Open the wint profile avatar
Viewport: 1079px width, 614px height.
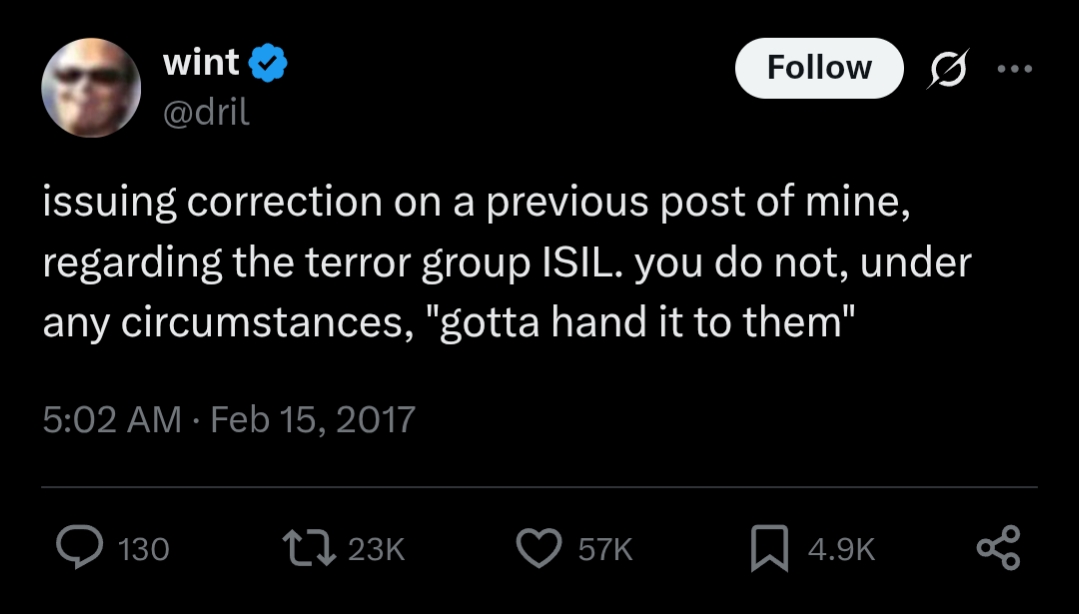pos(91,88)
